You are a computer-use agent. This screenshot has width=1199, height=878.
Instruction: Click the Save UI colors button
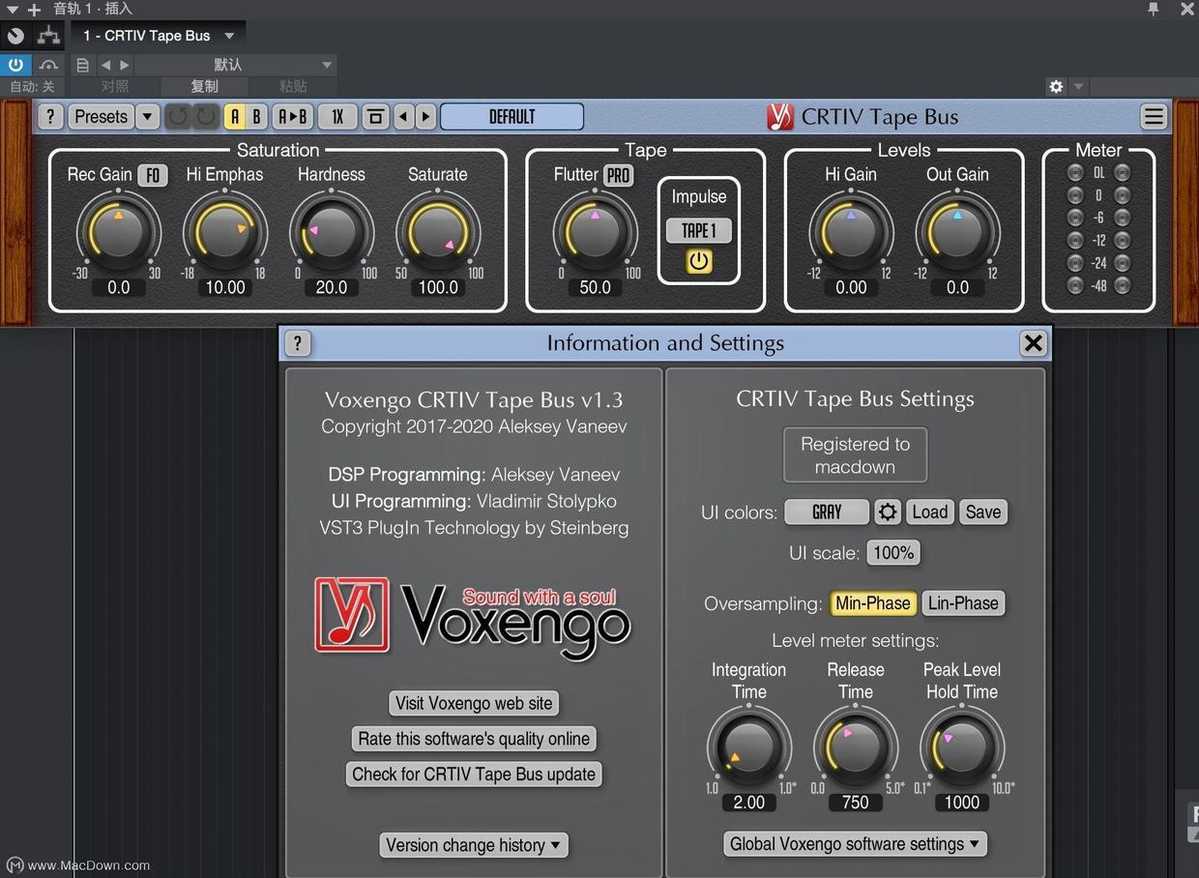pos(983,512)
